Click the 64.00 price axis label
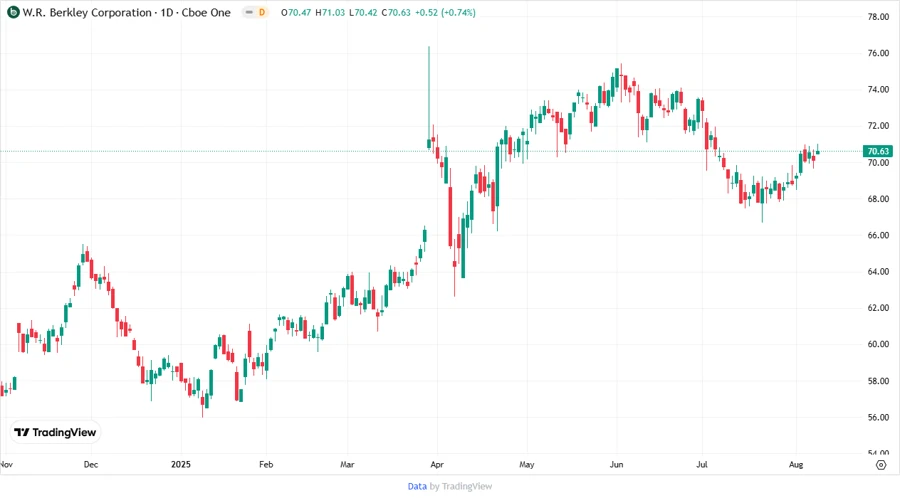This screenshot has width=900, height=498. 878,272
